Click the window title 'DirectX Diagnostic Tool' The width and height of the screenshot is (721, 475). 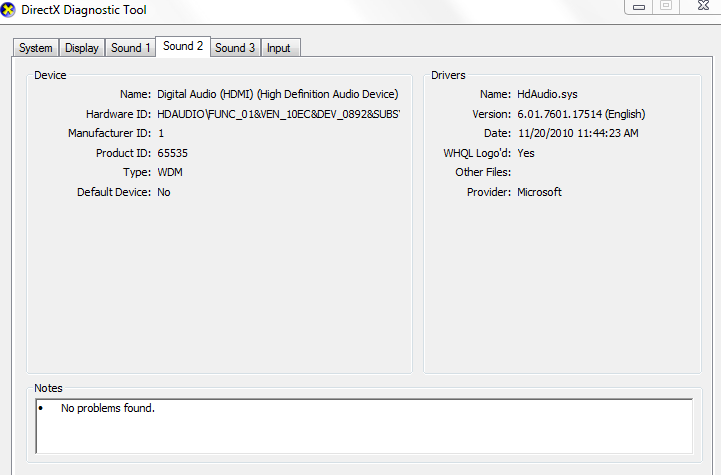(x=84, y=10)
